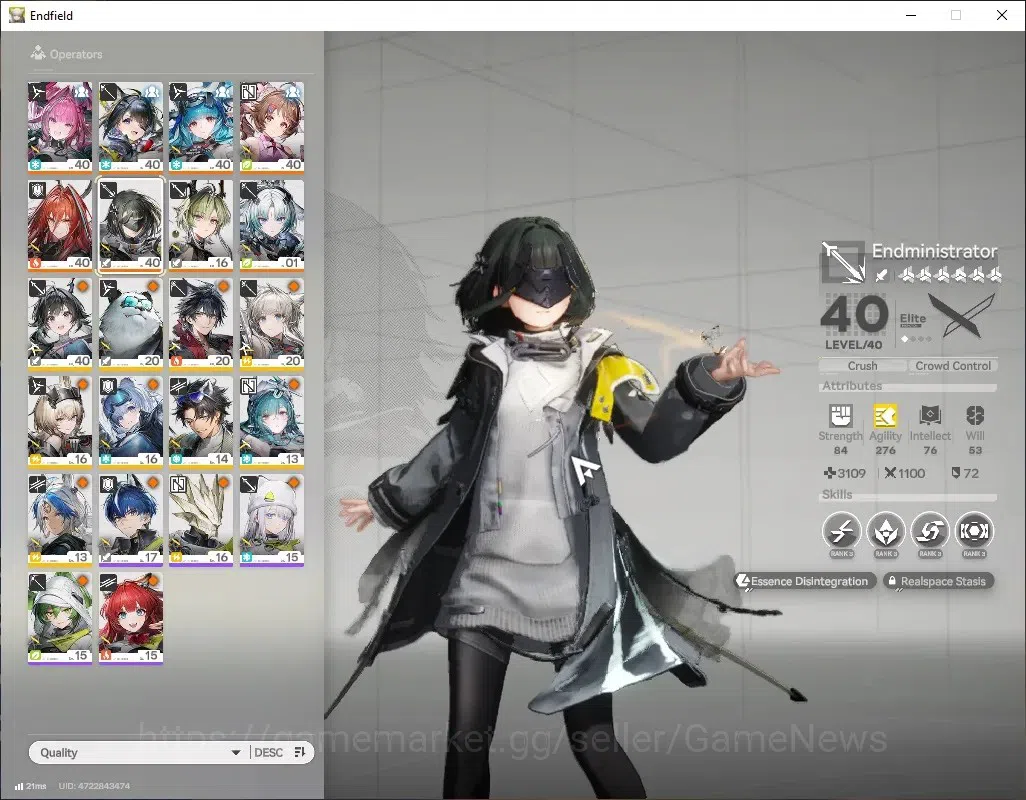Open the fourth skill hexagon icon
This screenshot has height=800, width=1026.
(x=974, y=531)
